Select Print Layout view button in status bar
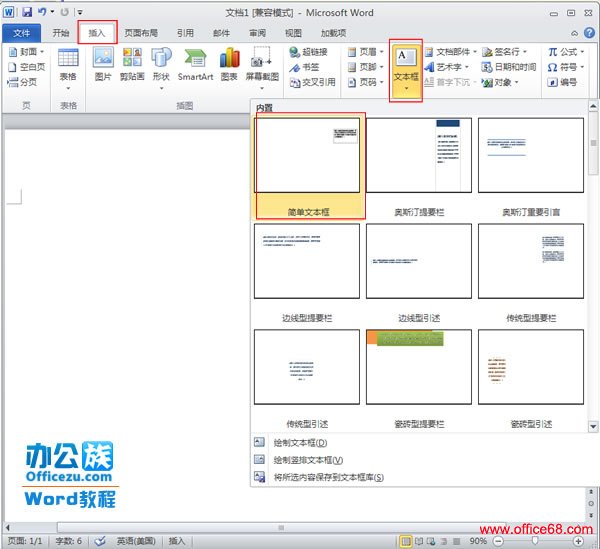This screenshot has width=600, height=549. coord(406,541)
